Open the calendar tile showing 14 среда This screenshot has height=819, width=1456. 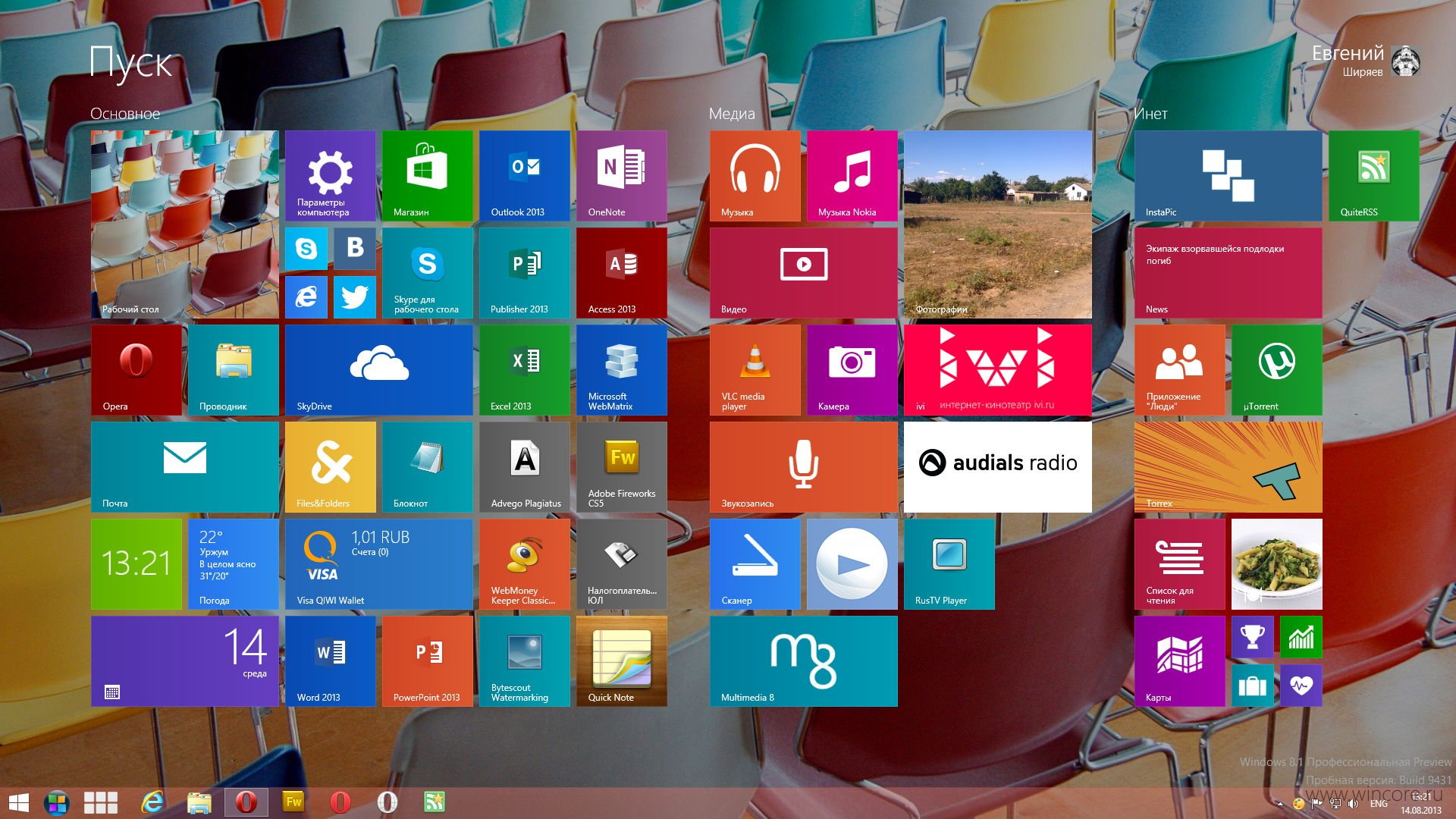point(184,661)
